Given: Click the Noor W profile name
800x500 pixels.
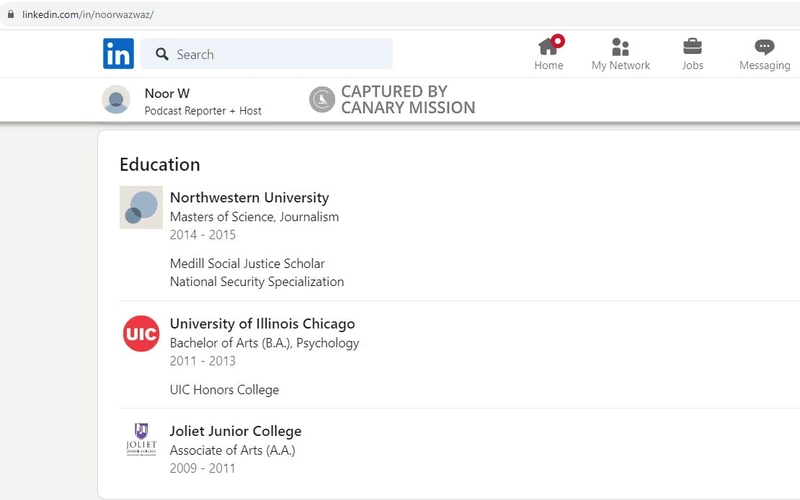Looking at the screenshot, I should tap(167, 93).
